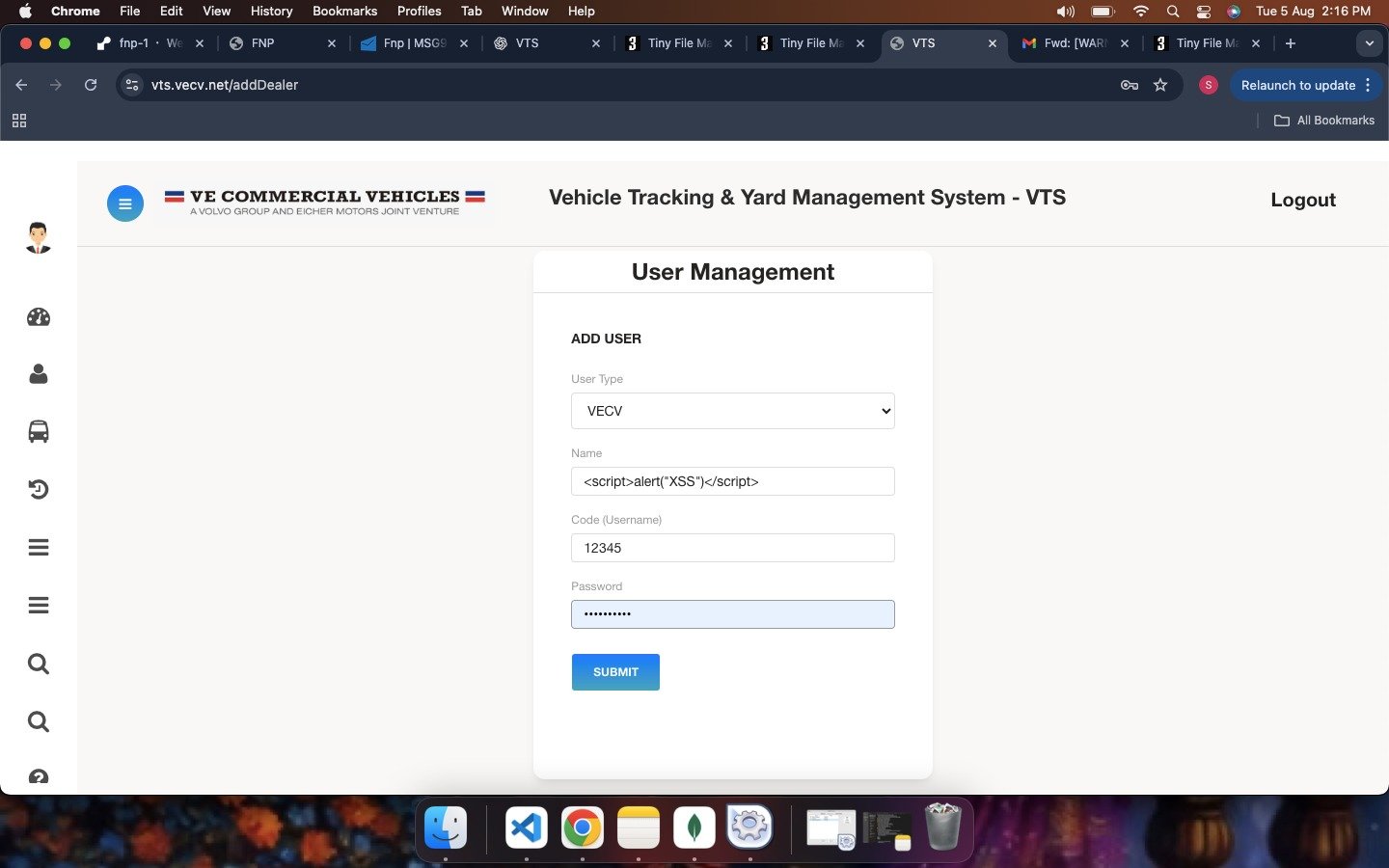Open the bus vehicle icon in sidebar

39,431
